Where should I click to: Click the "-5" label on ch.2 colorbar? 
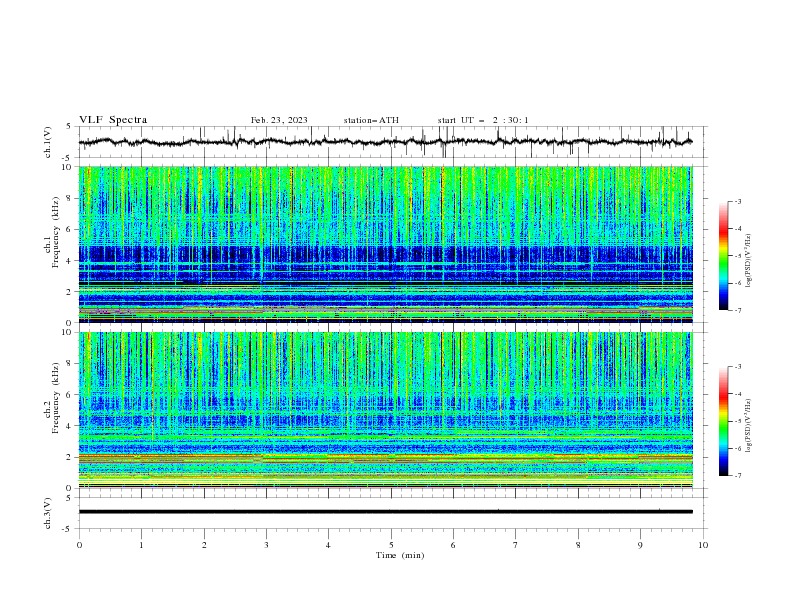pyautogui.click(x=738, y=421)
